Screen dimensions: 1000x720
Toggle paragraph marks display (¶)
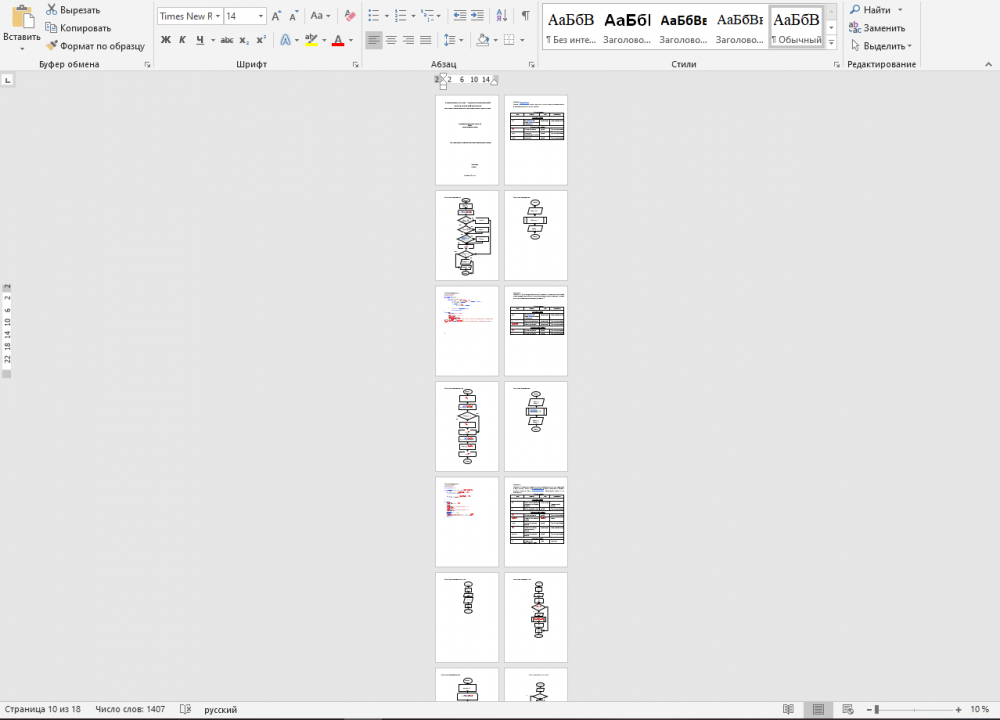point(526,16)
